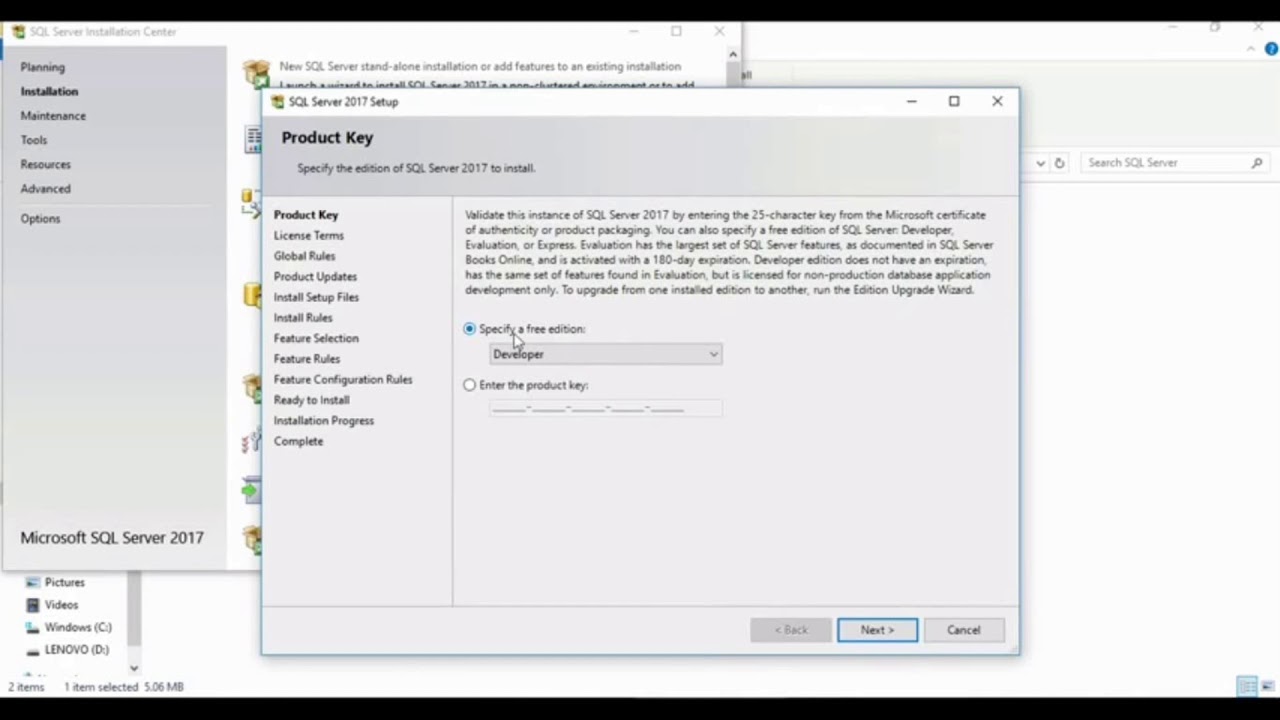The width and height of the screenshot is (1280, 720).
Task: Open Advanced in Installation Center sidebar
Action: click(46, 189)
